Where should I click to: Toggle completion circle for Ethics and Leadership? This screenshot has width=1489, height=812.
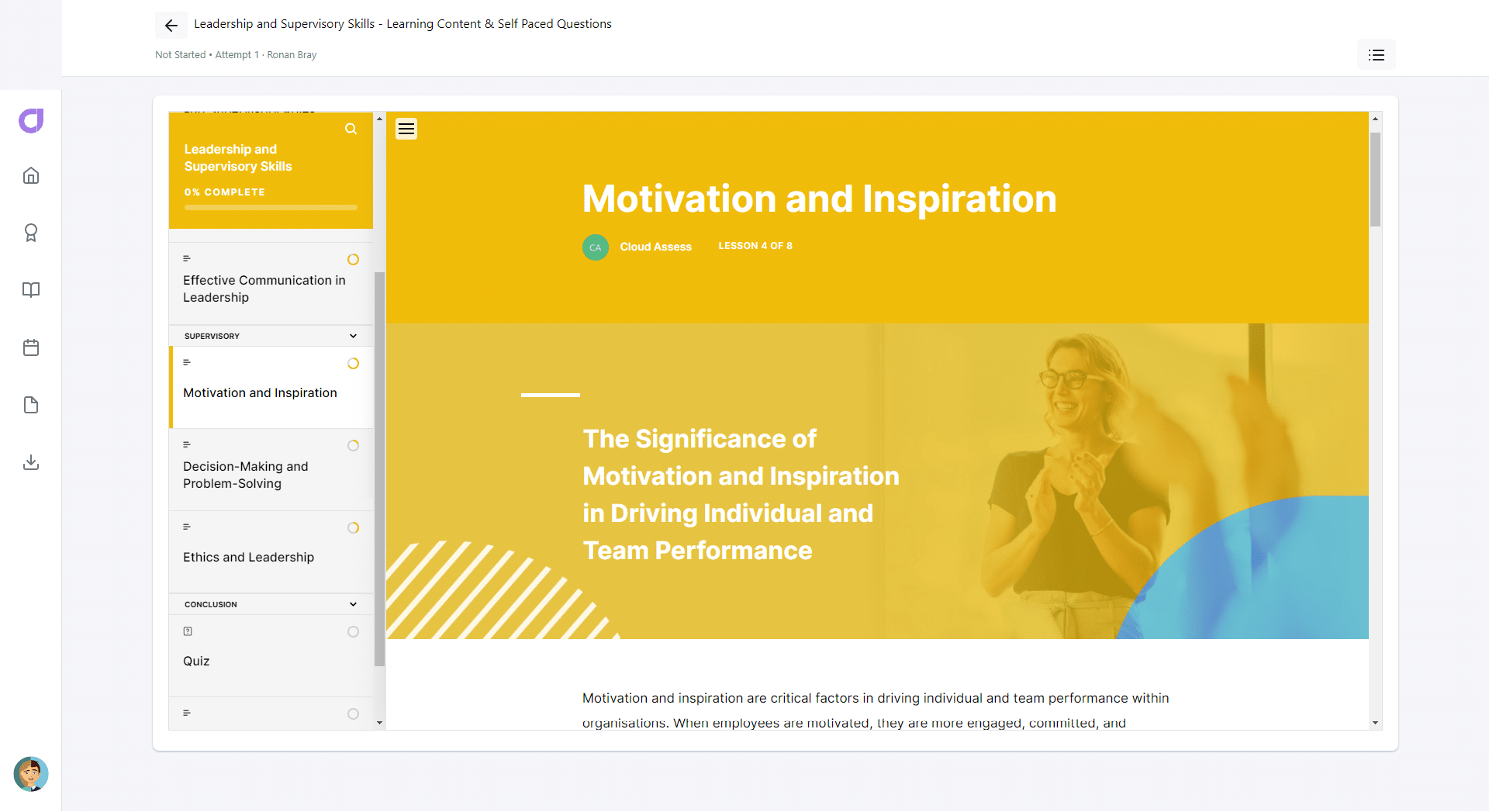point(354,528)
